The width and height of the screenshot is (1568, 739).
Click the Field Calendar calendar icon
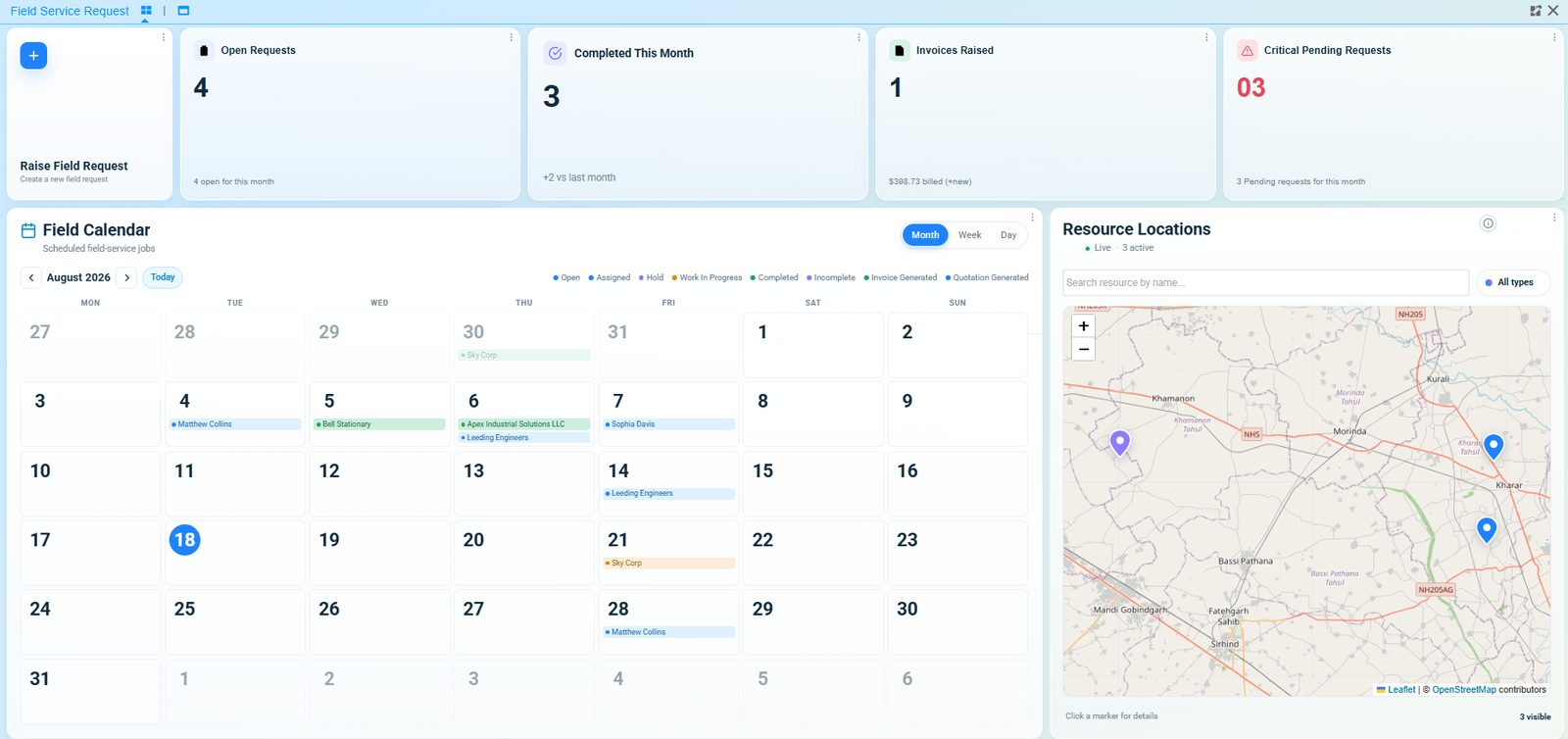pyautogui.click(x=28, y=230)
